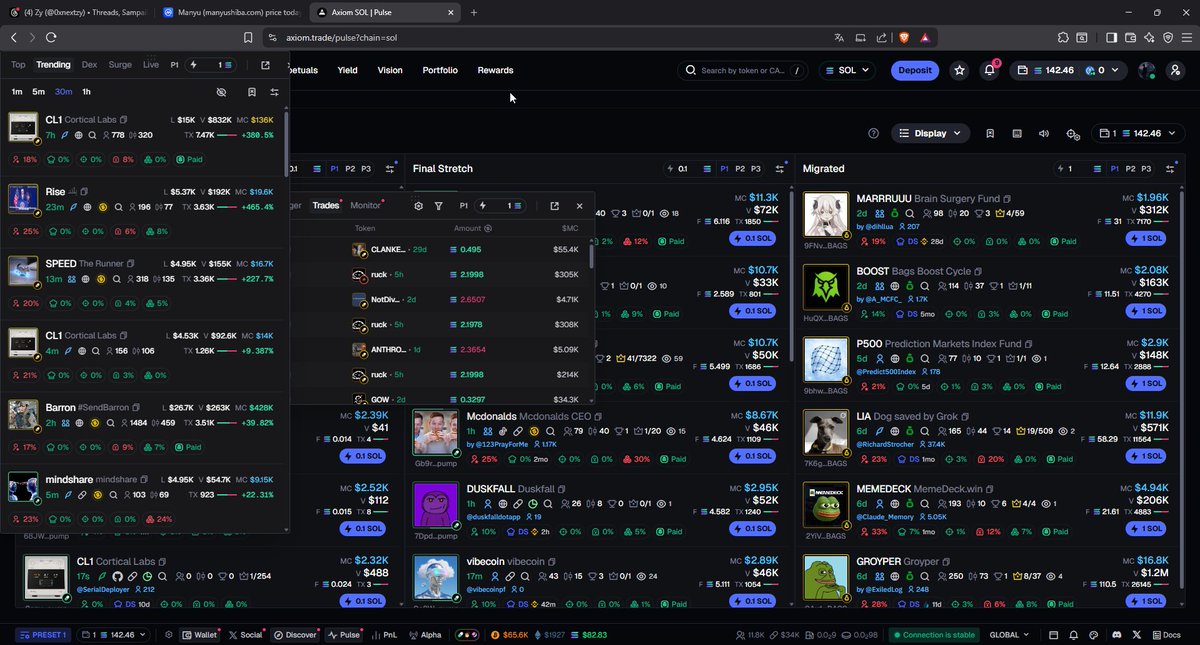Open DUSKFALL token thumbnail
Screen dimensions: 1200x645
click(x=435, y=505)
